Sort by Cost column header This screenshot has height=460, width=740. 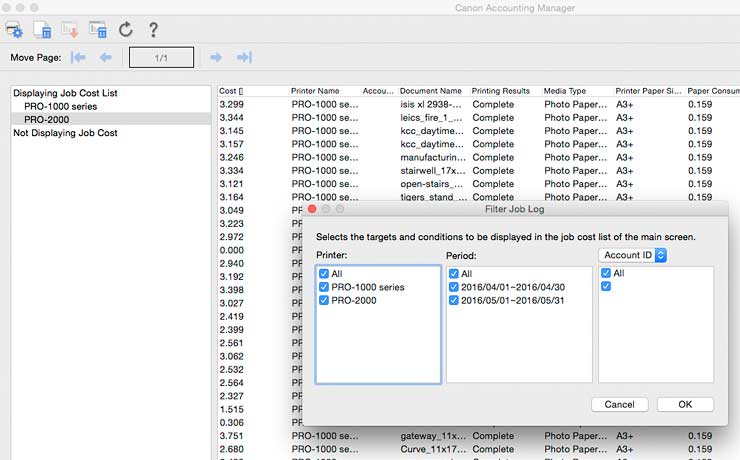coord(231,91)
